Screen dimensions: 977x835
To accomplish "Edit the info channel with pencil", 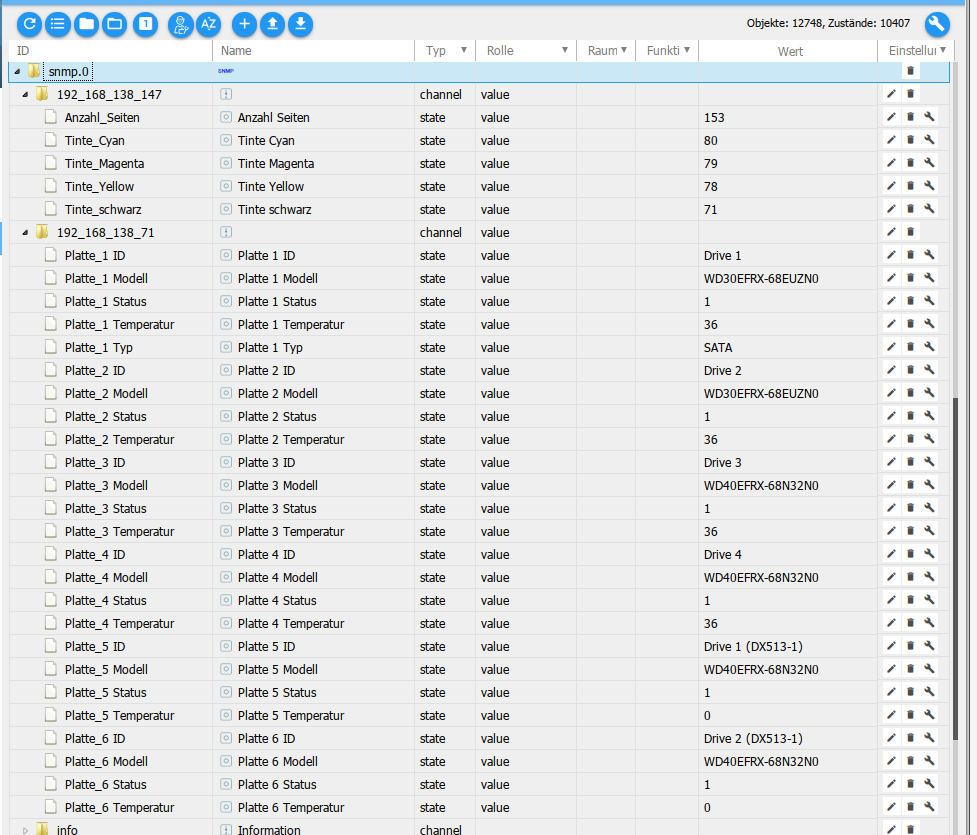I will [x=892, y=829].
